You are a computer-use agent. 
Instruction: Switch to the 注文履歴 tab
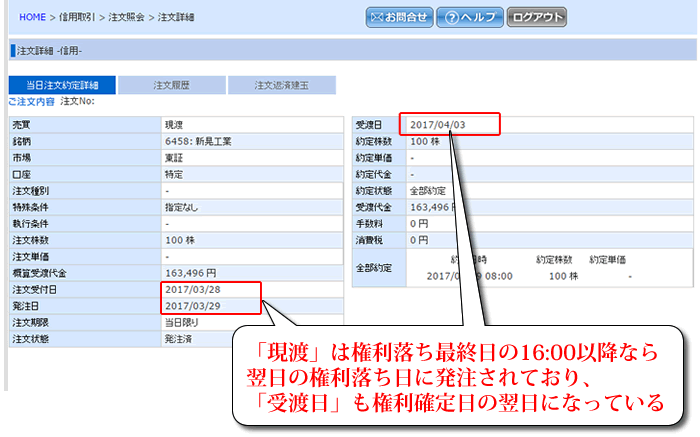click(170, 86)
